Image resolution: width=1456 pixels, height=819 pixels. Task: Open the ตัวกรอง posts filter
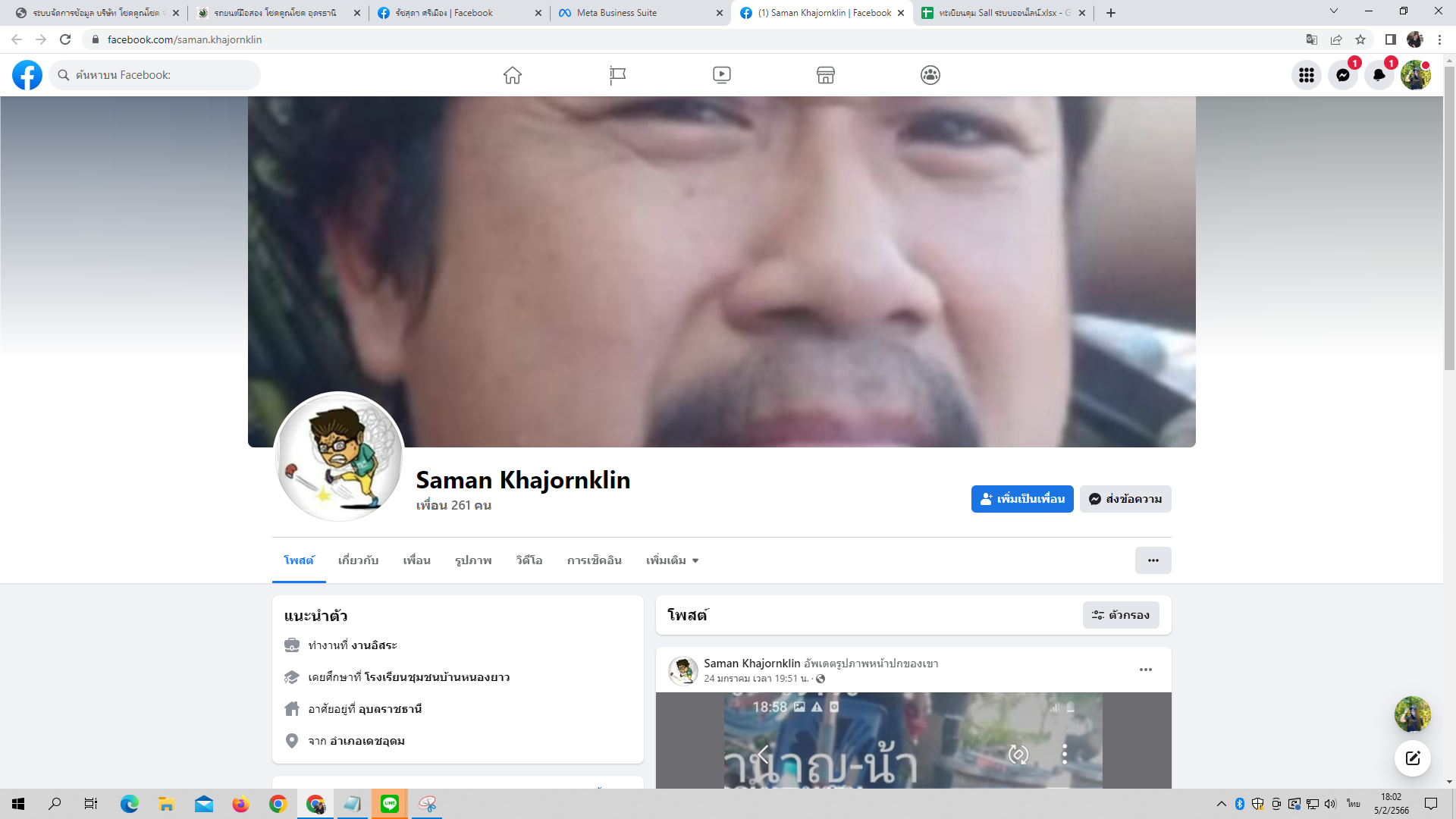click(1120, 615)
